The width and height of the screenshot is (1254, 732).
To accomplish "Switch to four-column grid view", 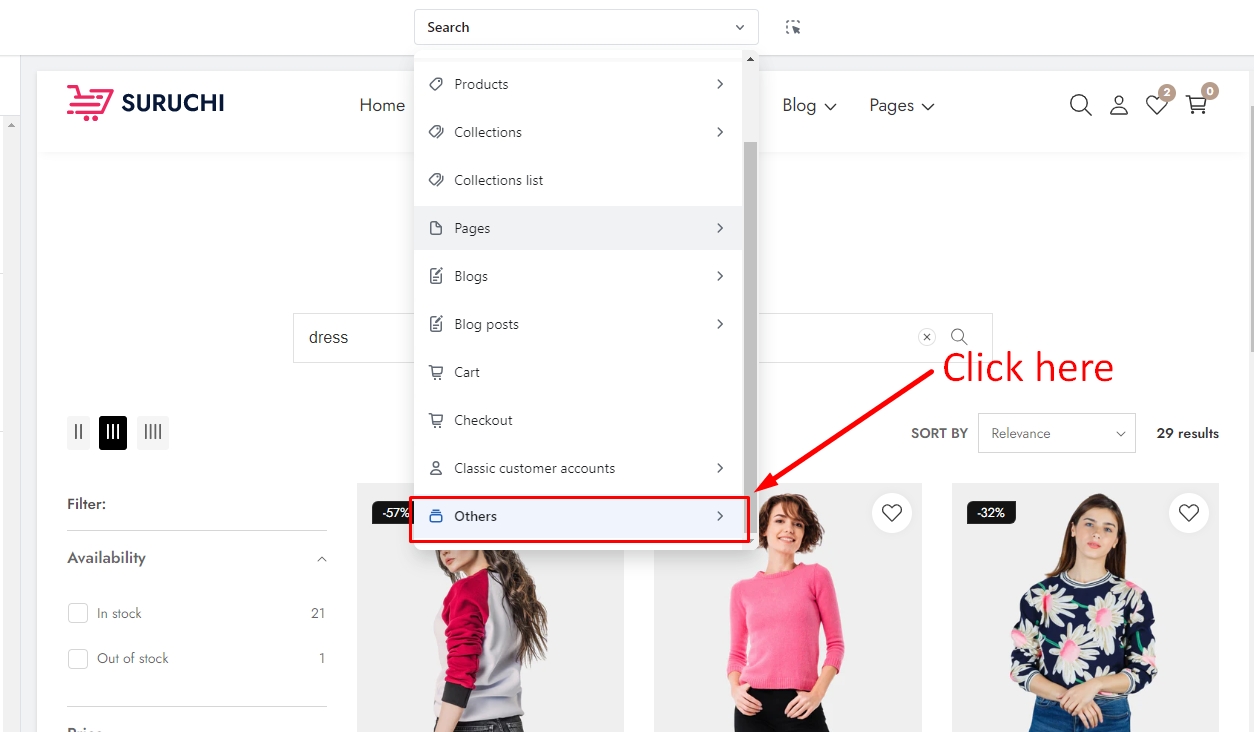I will [x=153, y=432].
